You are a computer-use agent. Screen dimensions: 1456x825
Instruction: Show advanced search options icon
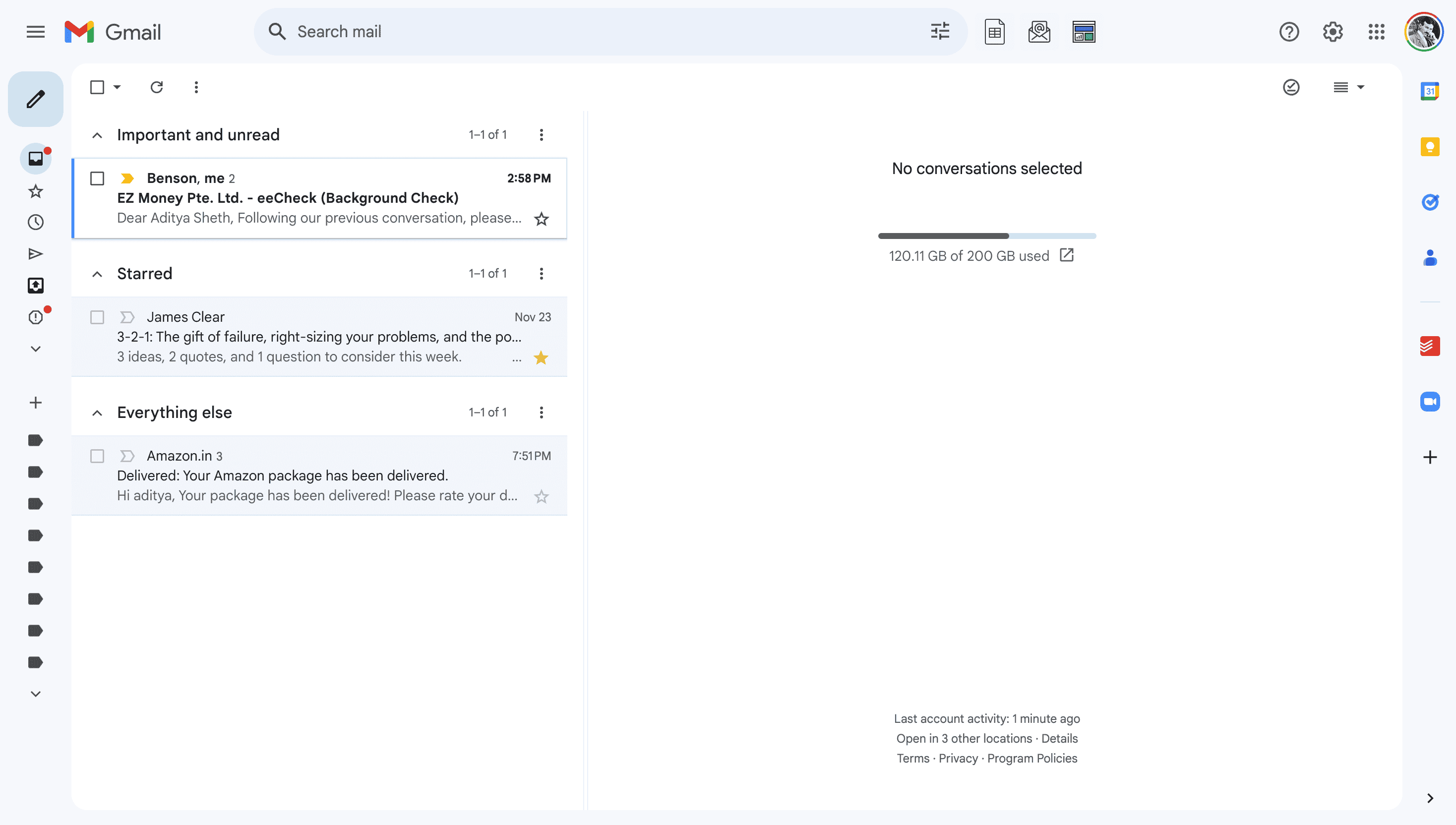point(940,31)
